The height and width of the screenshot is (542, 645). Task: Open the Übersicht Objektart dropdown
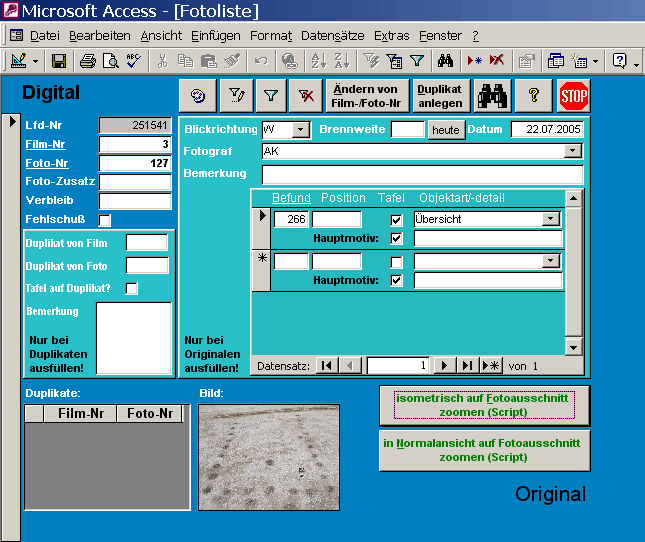click(551, 219)
